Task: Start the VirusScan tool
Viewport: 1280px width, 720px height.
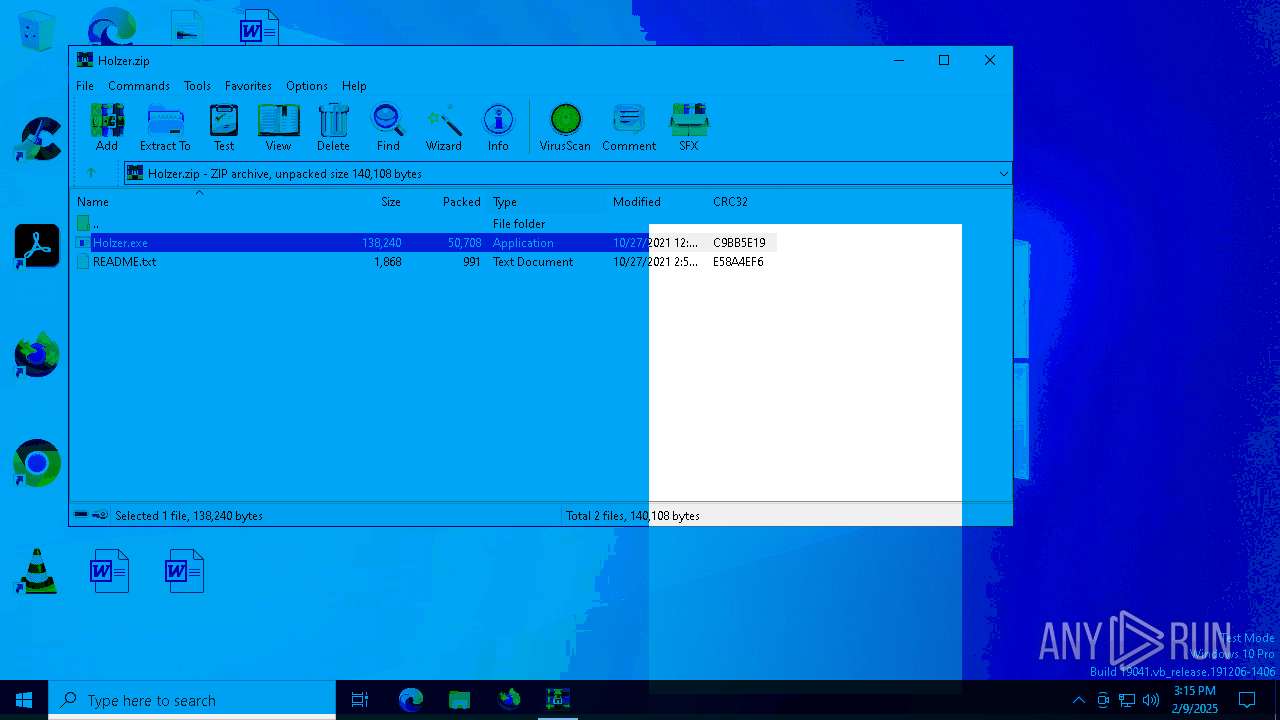Action: coord(565,127)
